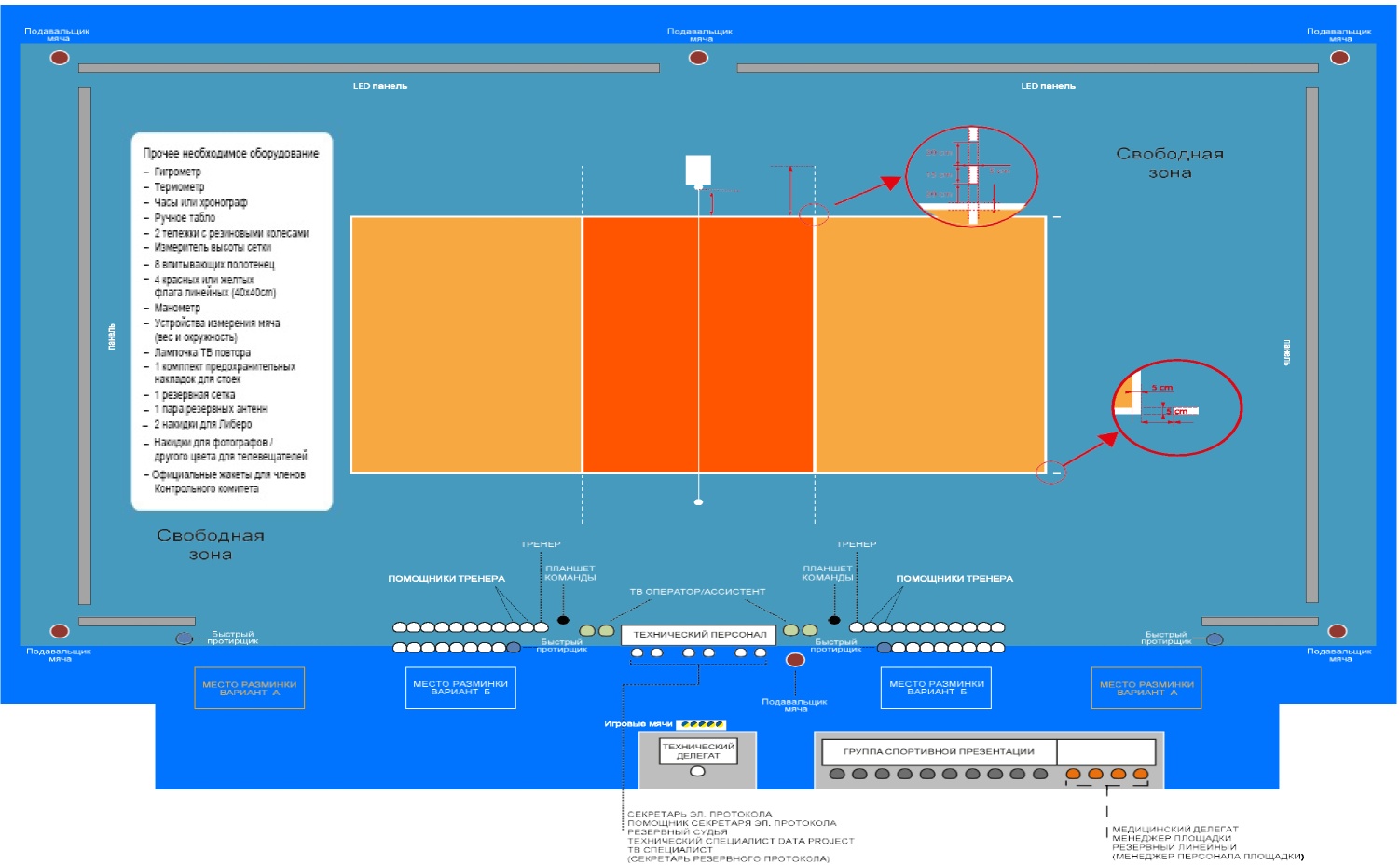Click the court corner line detail circle

[x=1177, y=407]
